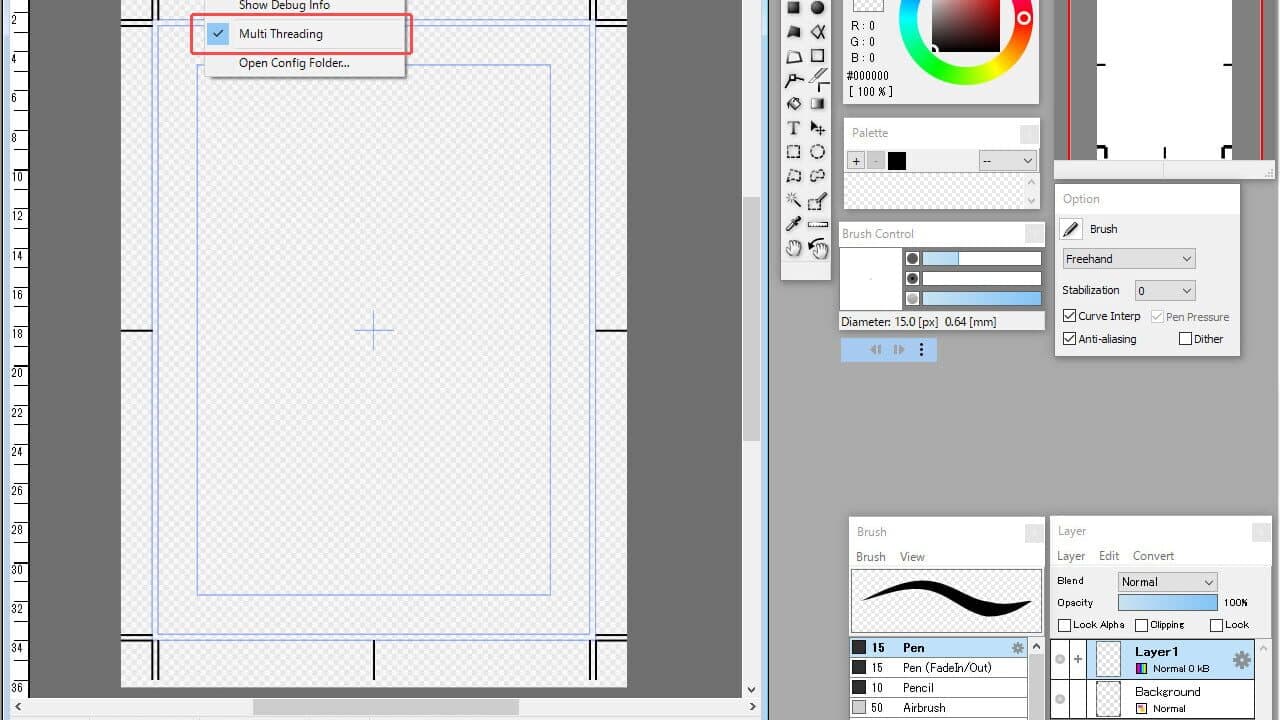Select the paint bucket tool

(793, 103)
